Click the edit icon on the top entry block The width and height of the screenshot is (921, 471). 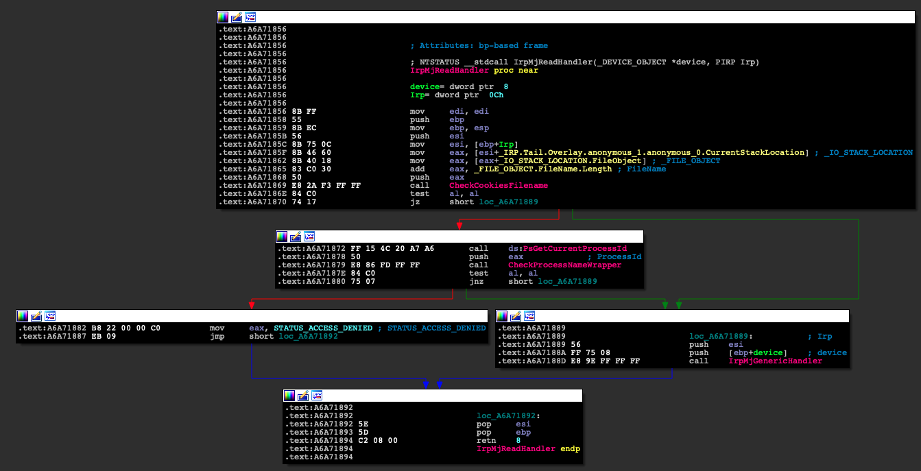pyautogui.click(x=237, y=18)
